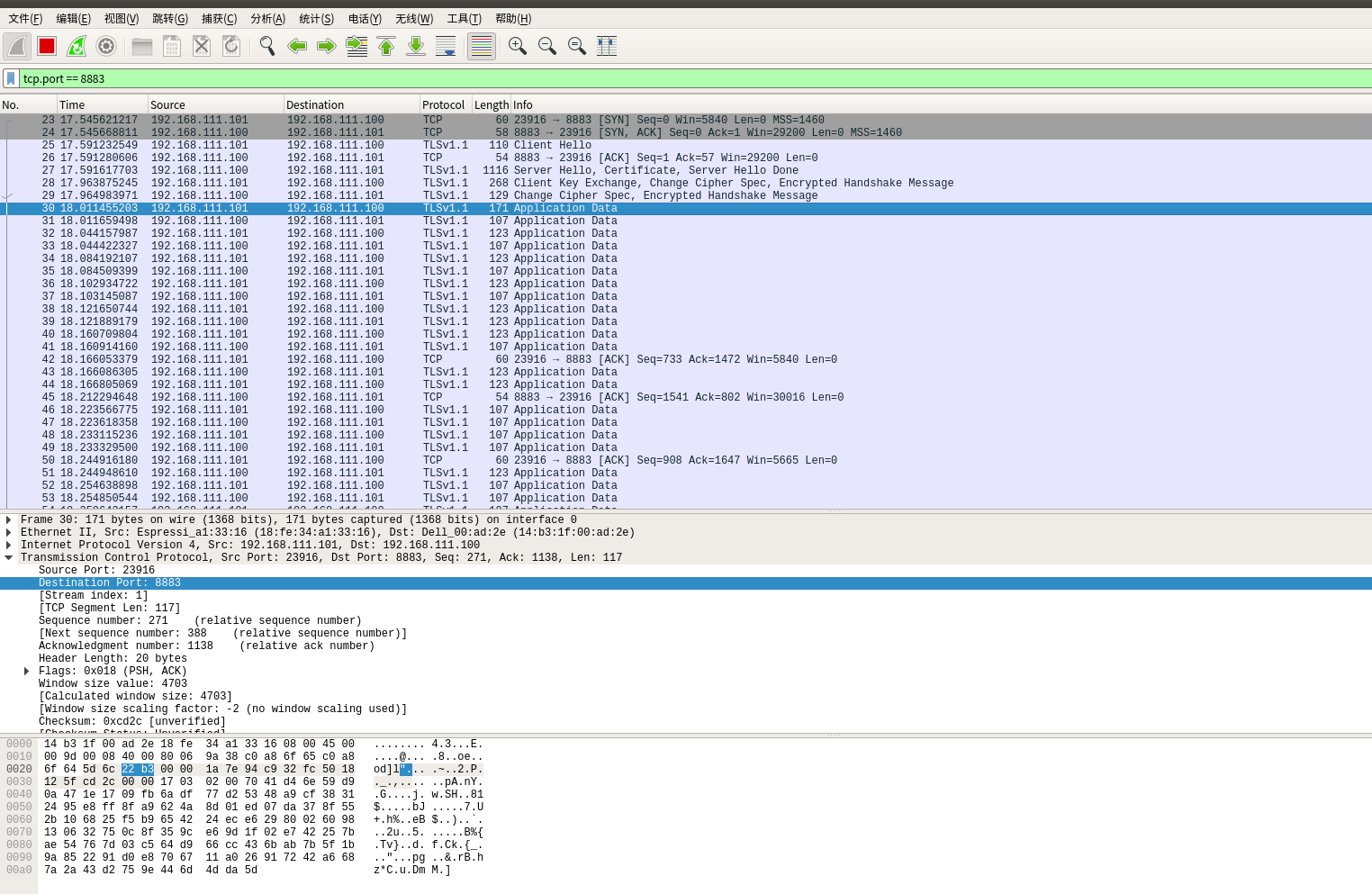
Task: Expand the Flags: 0x018 (PSH, ACK) field
Action: pyautogui.click(x=26, y=671)
